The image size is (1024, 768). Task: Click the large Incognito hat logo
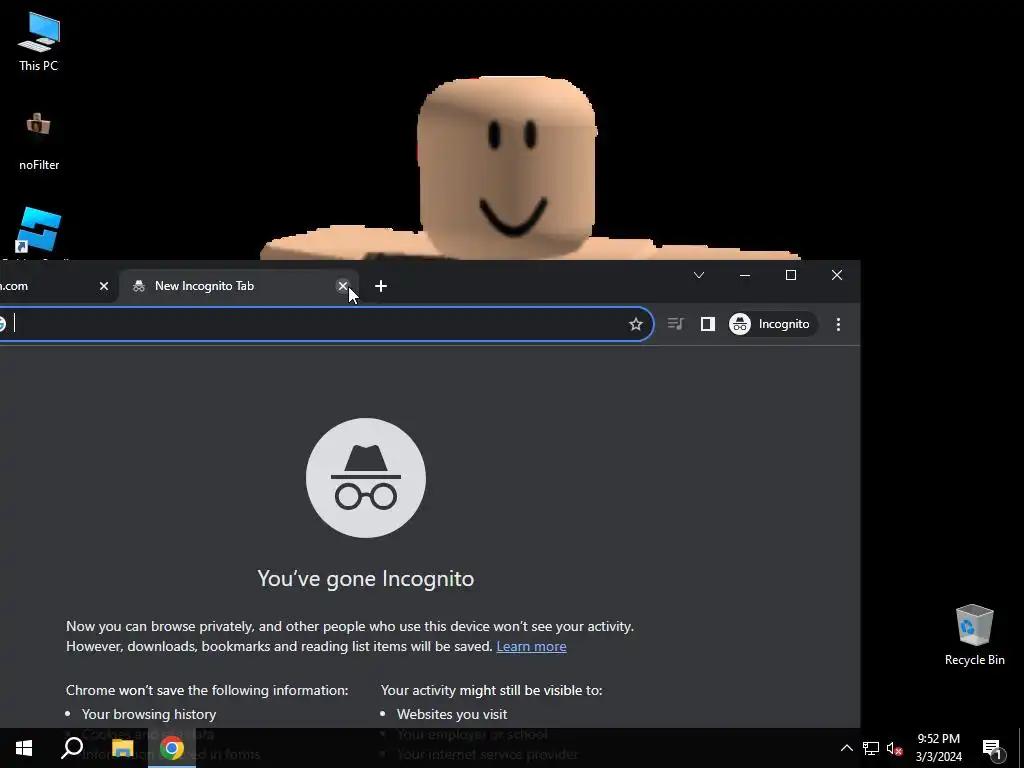coord(366,478)
